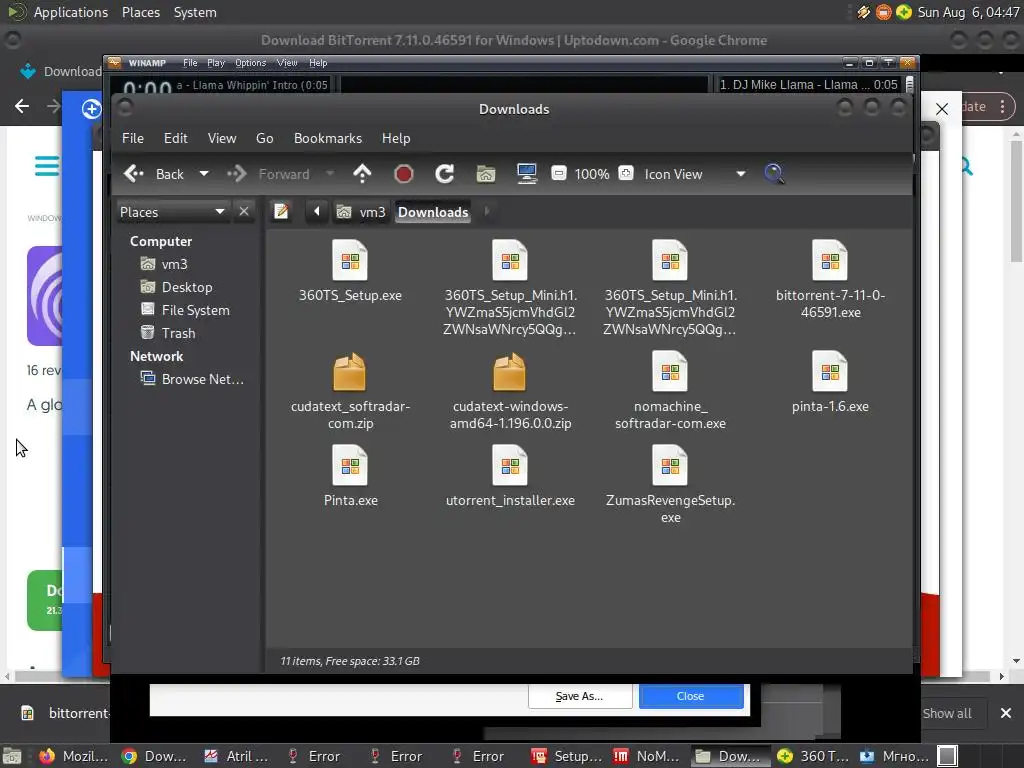Click Chrome back navigation arrow
This screenshot has height=768, width=1024.
[x=22, y=106]
